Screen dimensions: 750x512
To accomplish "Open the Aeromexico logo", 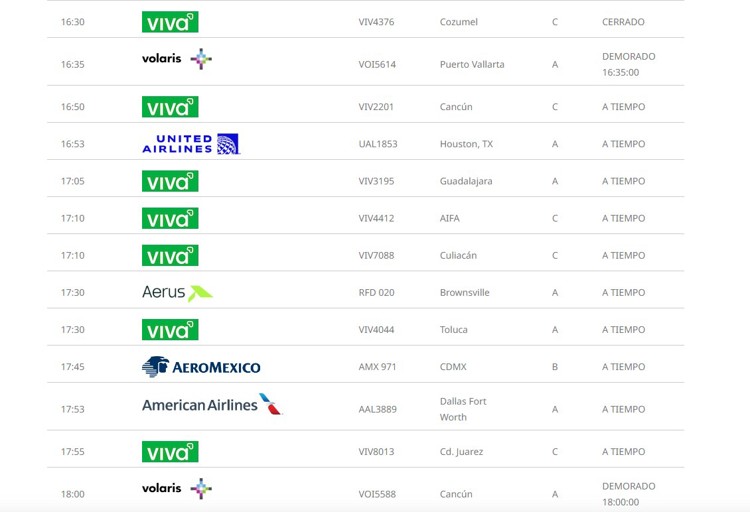I will (x=201, y=367).
